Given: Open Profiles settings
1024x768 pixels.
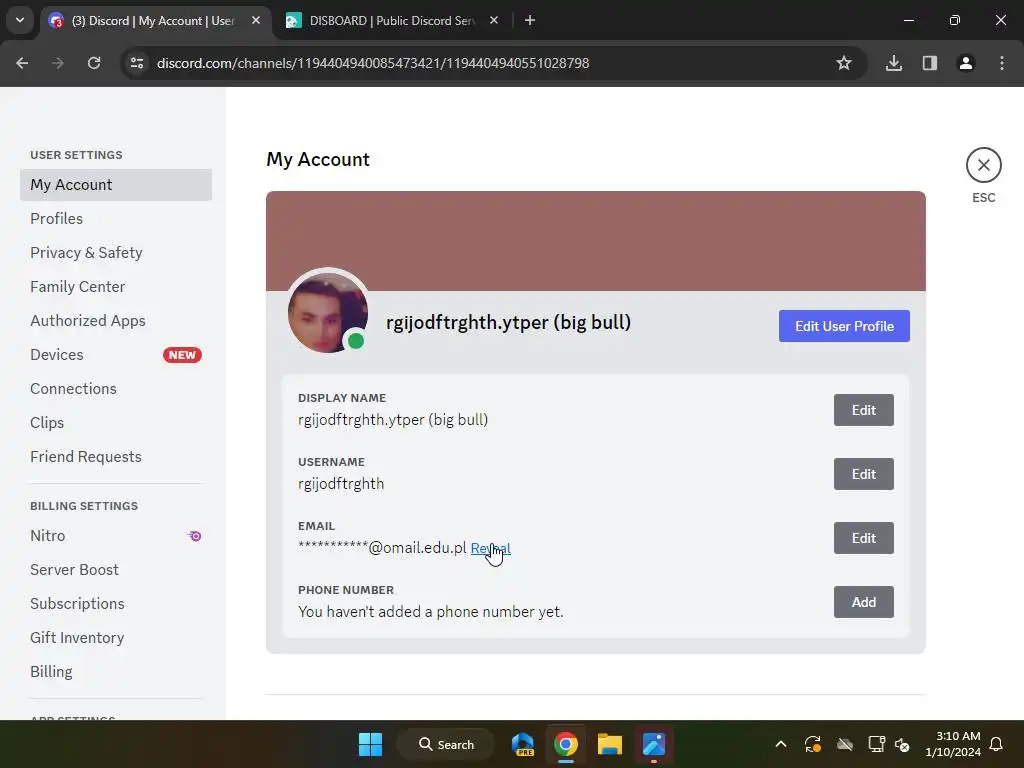Looking at the screenshot, I should point(116,219).
